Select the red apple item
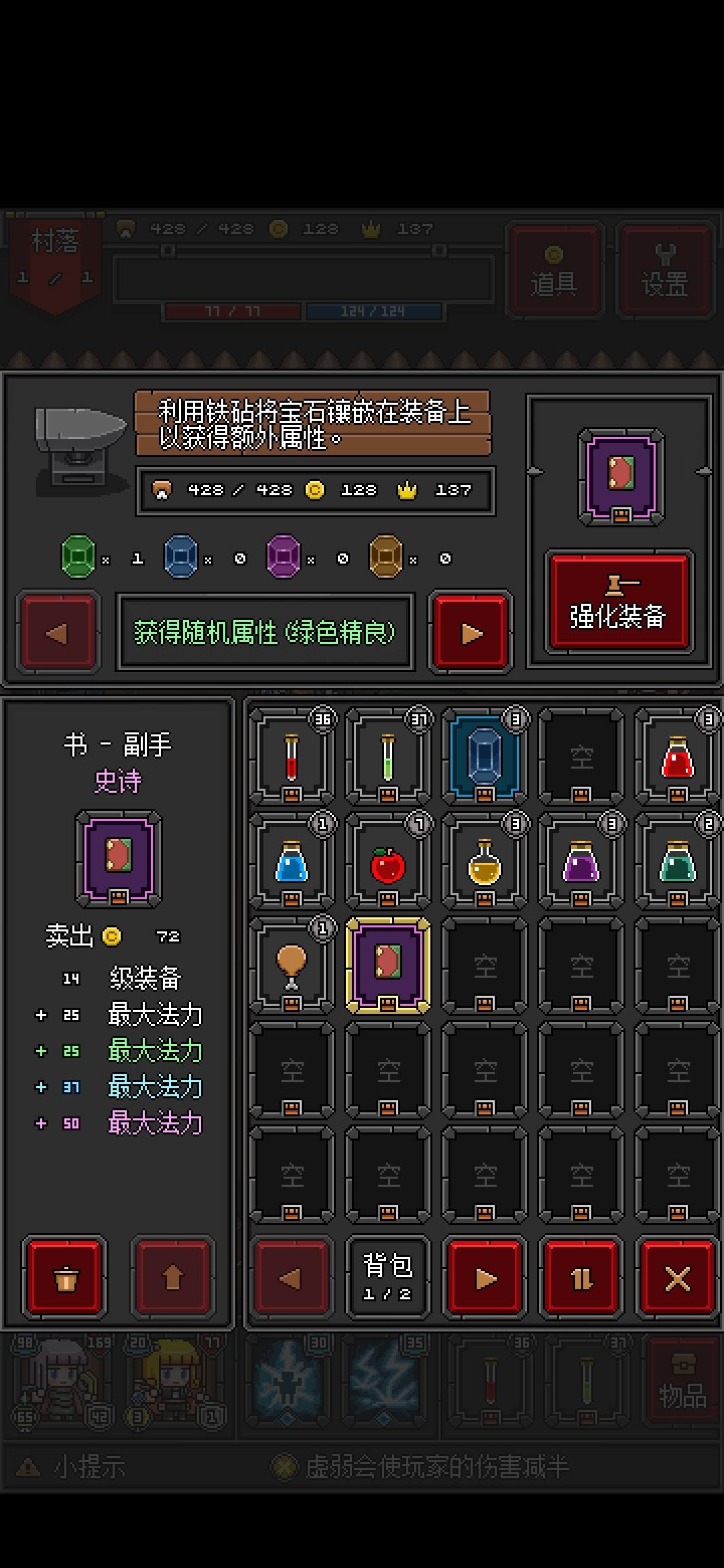 [388, 861]
